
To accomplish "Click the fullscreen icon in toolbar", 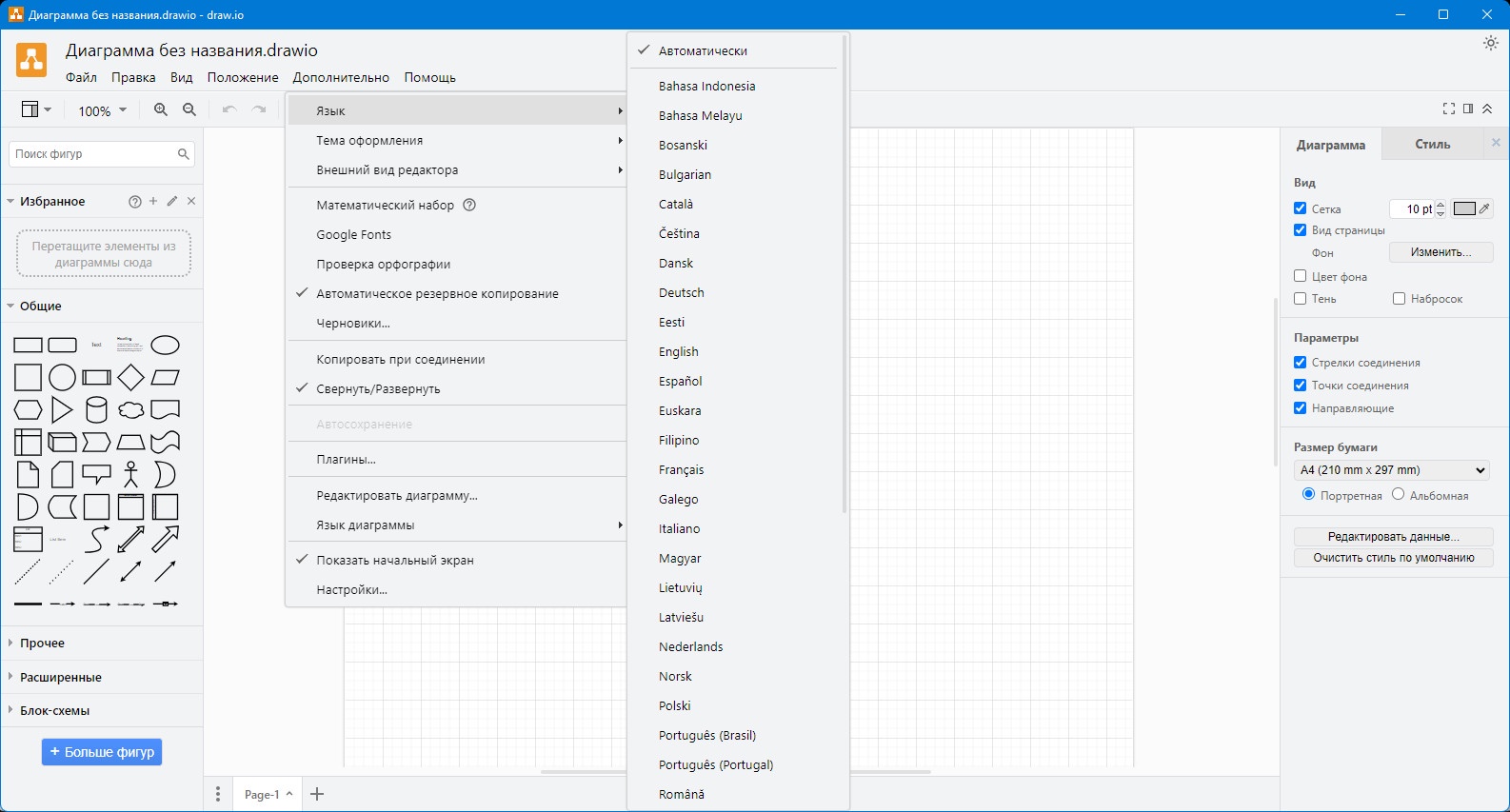I will 1449,109.
